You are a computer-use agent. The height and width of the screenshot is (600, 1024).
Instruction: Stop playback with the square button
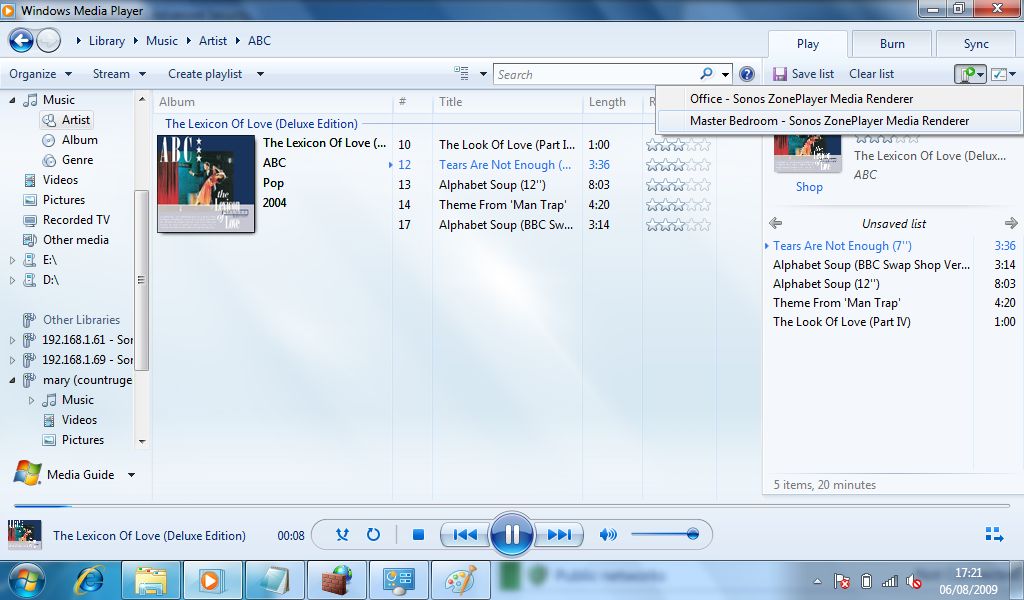click(419, 535)
